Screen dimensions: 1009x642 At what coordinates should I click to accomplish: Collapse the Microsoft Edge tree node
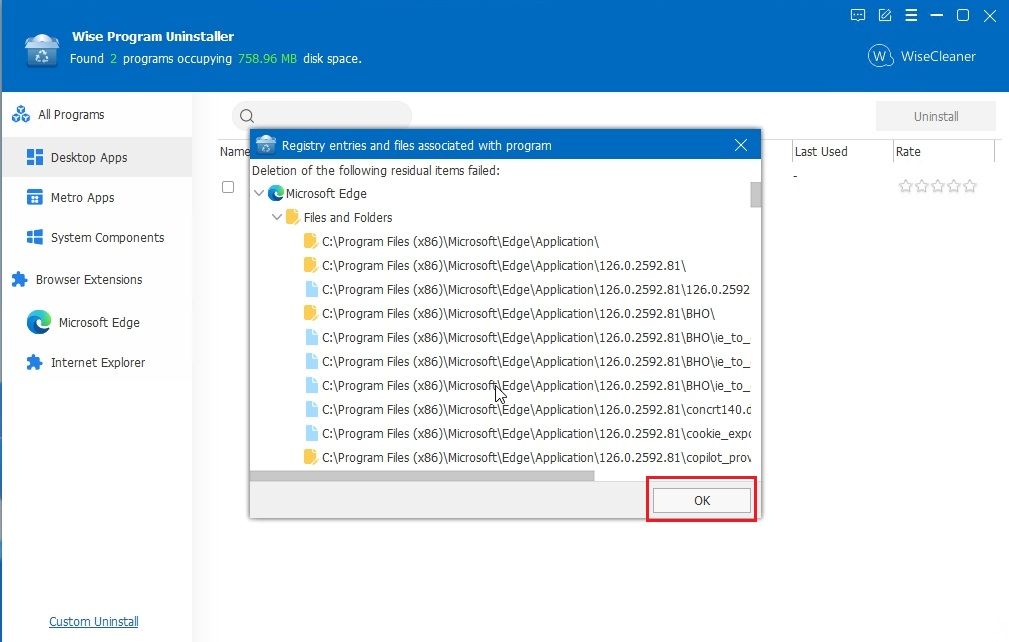[x=259, y=193]
